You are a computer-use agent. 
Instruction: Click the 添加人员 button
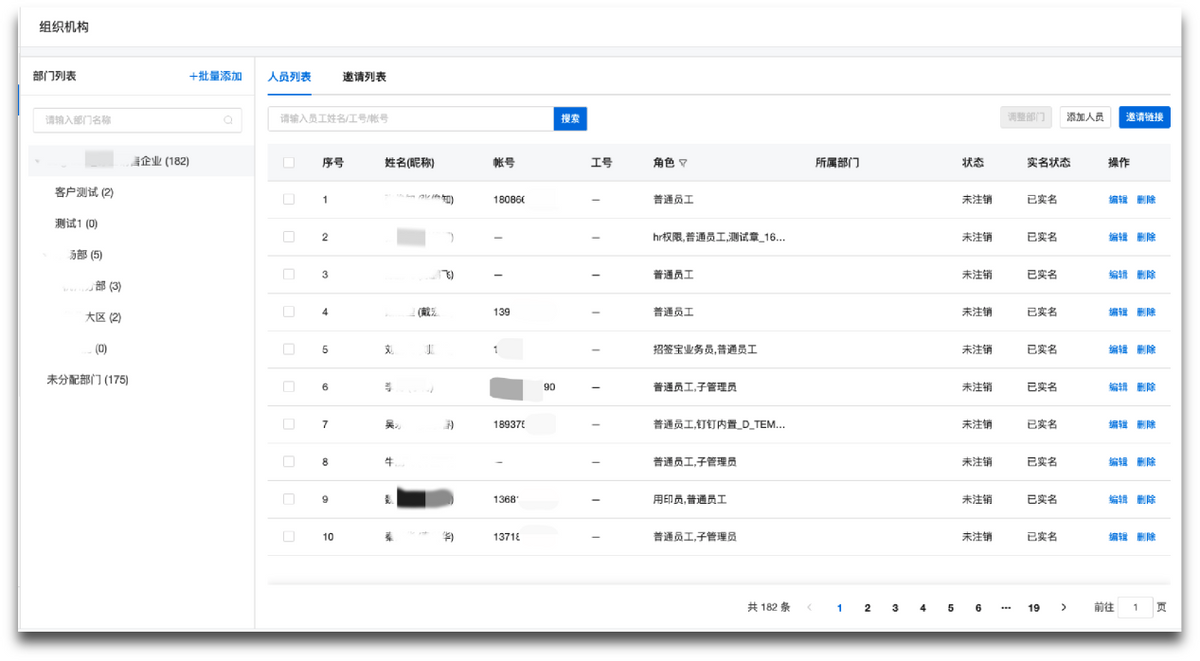click(x=1085, y=117)
